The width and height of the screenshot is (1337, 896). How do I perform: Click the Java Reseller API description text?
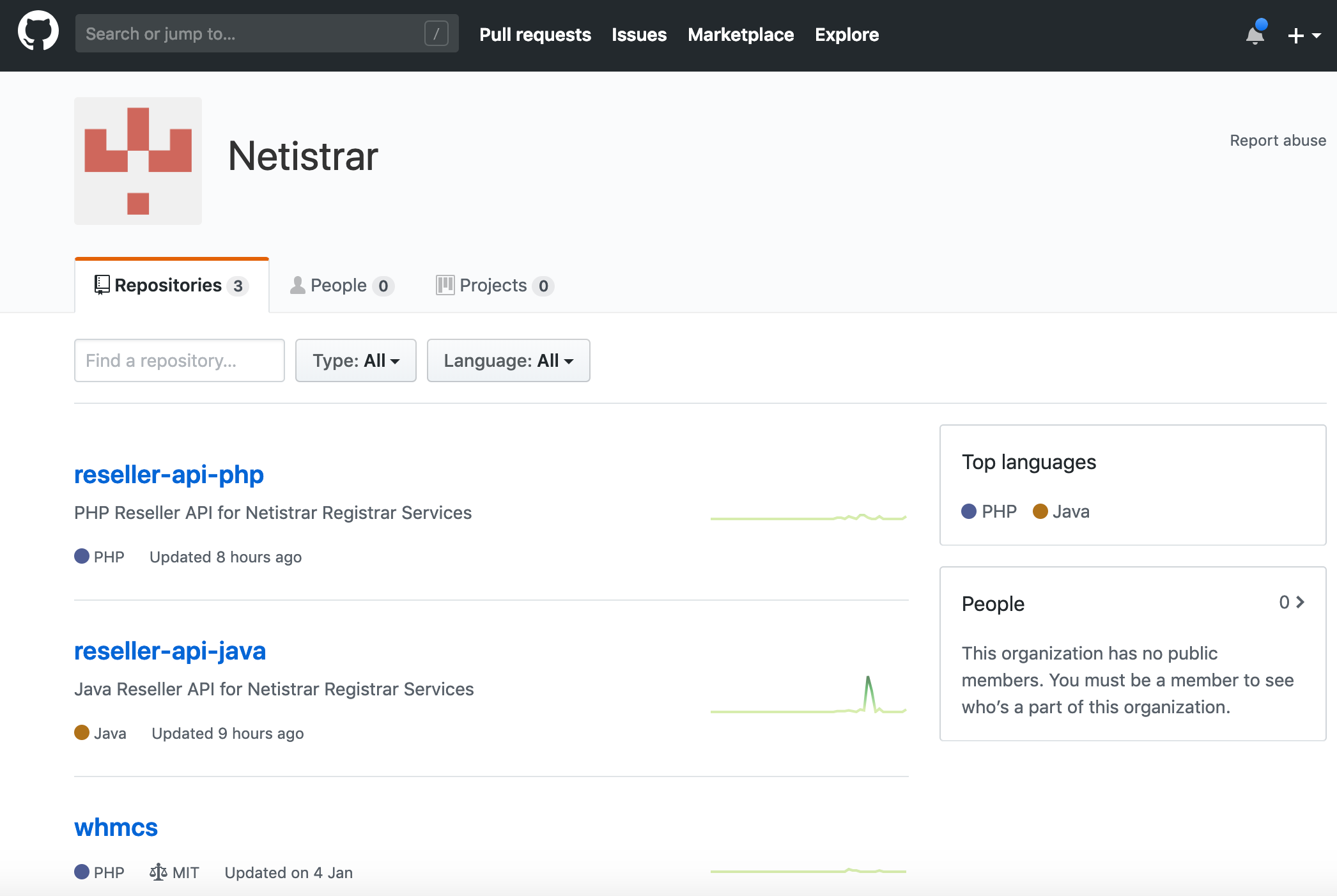274,689
